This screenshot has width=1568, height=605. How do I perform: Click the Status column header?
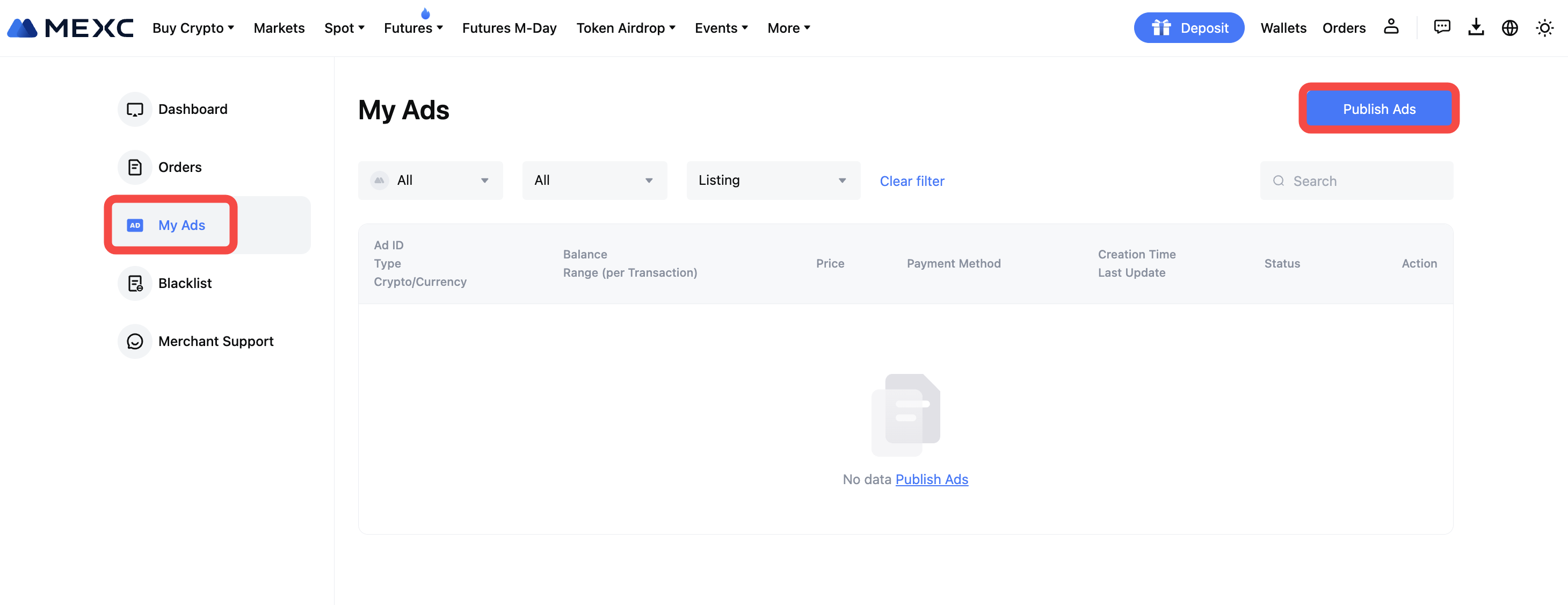[x=1282, y=264]
